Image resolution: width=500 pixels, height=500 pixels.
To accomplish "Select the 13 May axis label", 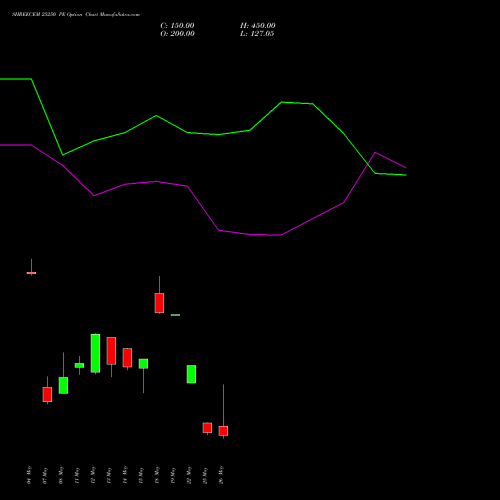I will [x=109, y=475].
